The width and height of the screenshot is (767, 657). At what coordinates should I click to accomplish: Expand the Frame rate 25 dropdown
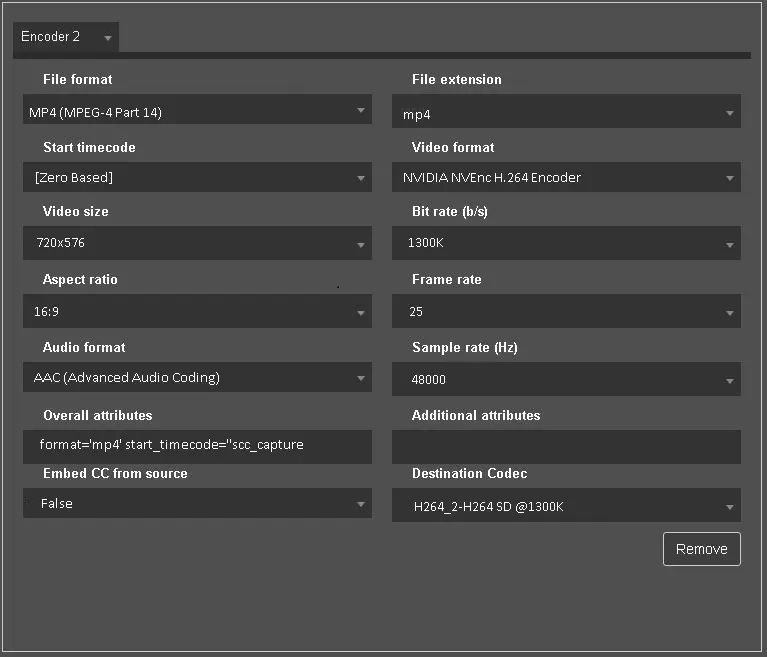(565, 312)
